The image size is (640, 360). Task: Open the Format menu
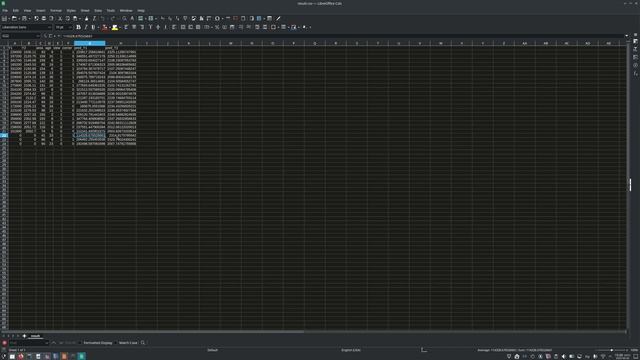point(56,11)
